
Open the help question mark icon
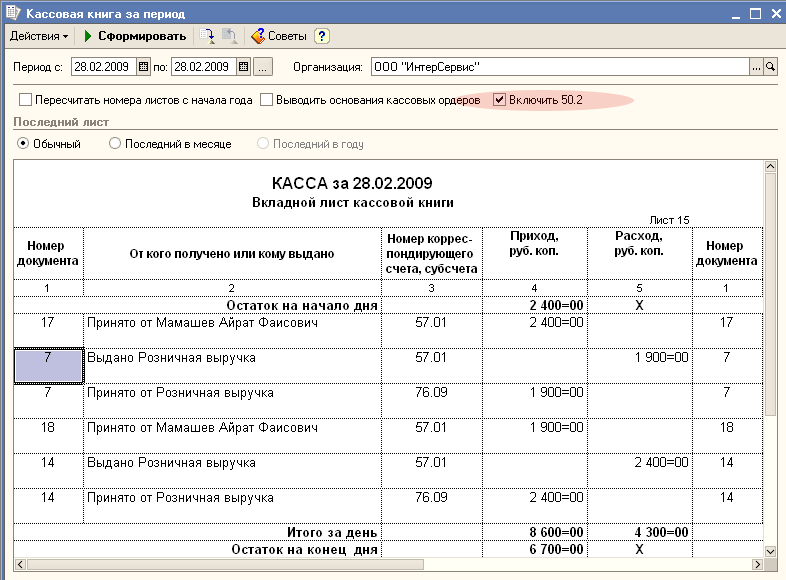point(322,36)
